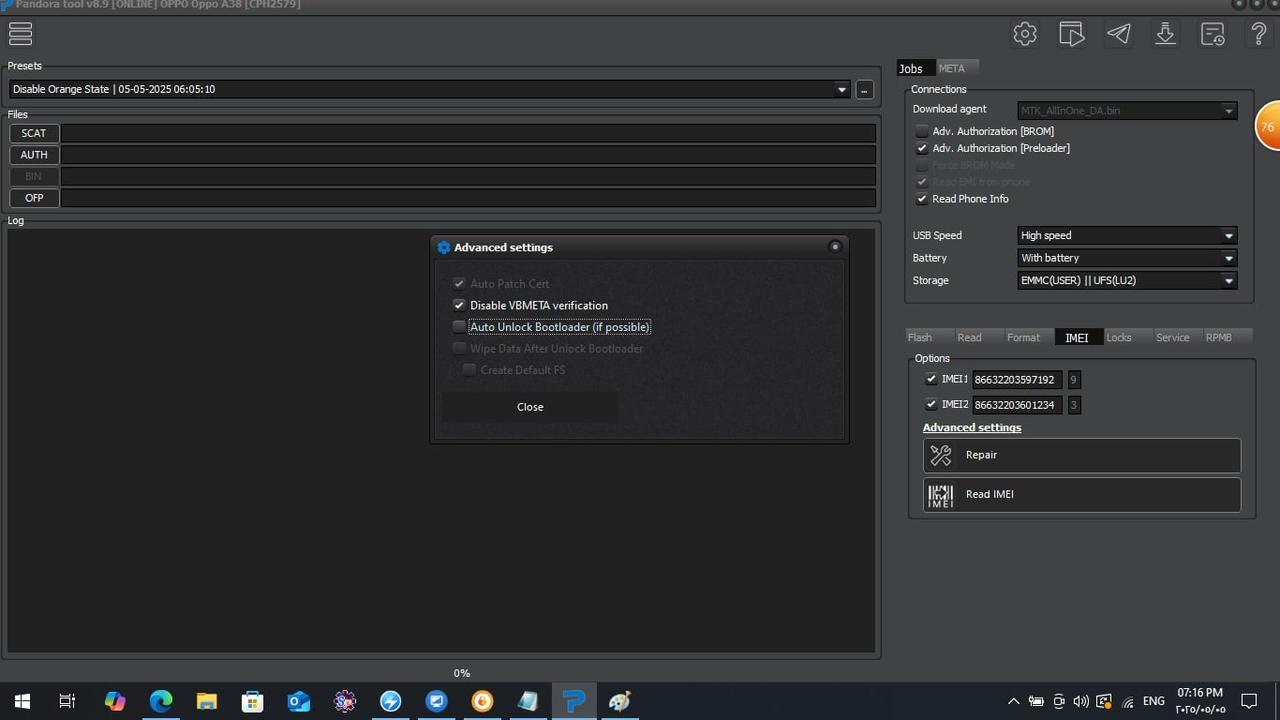This screenshot has width=1280, height=720.
Task: Toggle the IMEI1 checkbox
Action: coord(931,379)
